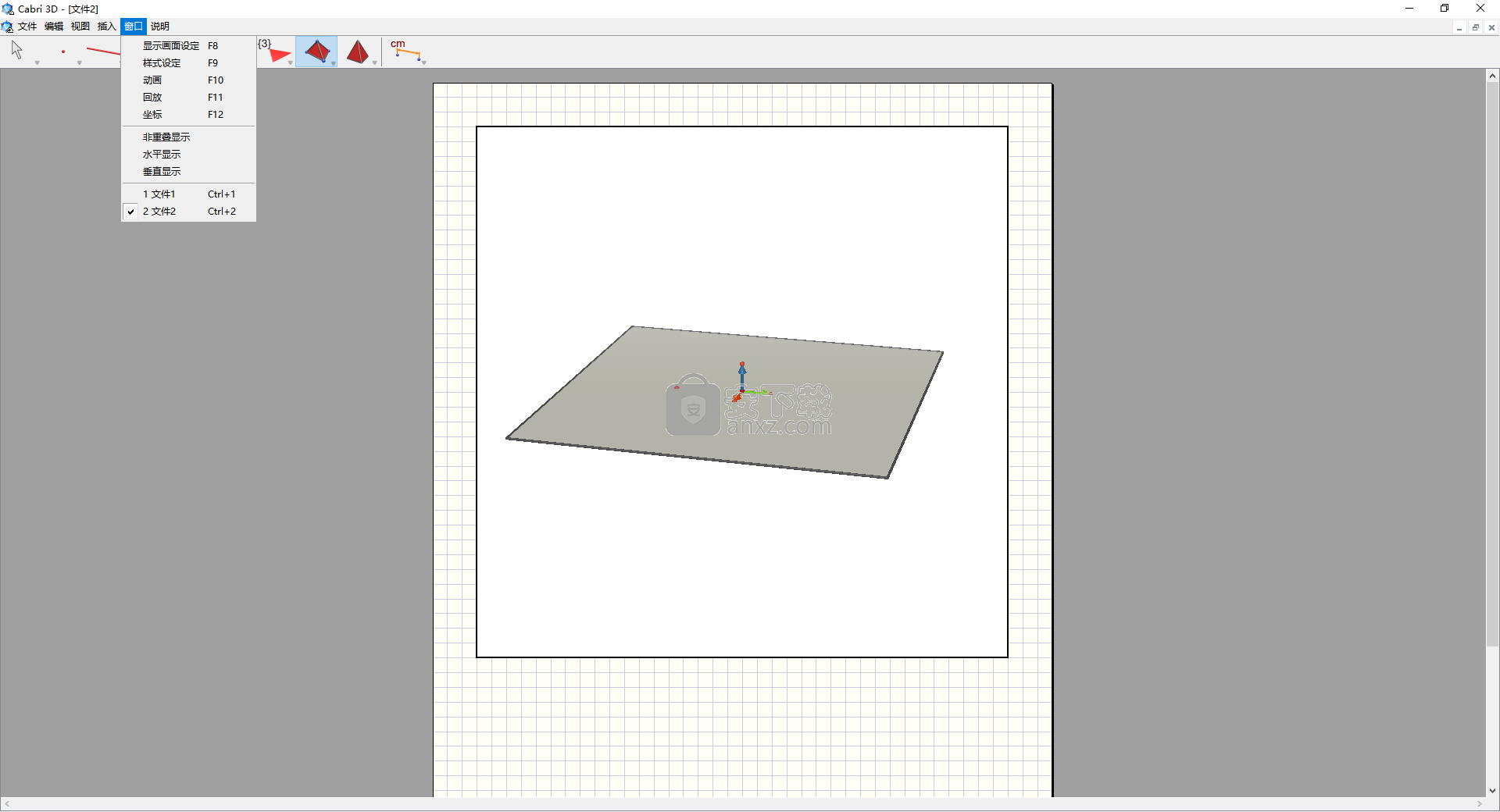Select checked document 2 文件2

point(188,212)
